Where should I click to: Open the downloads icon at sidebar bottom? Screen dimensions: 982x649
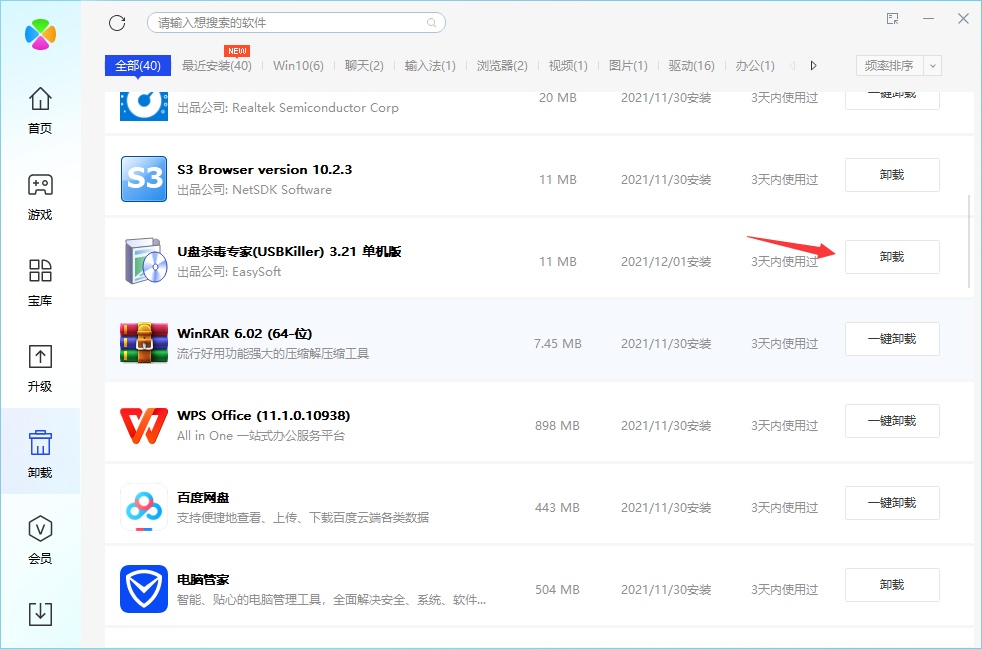40,614
